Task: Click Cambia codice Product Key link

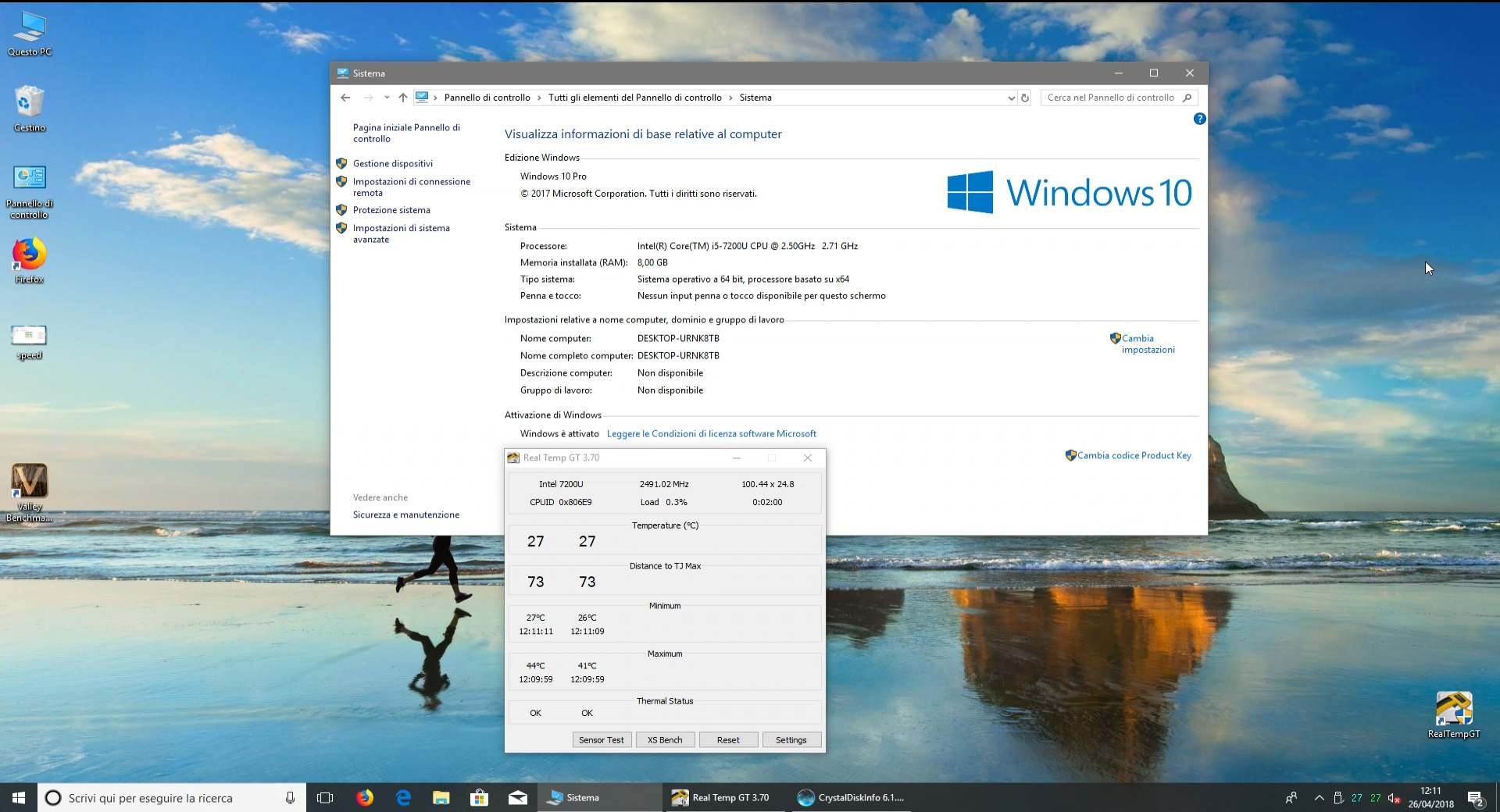Action: (1134, 455)
